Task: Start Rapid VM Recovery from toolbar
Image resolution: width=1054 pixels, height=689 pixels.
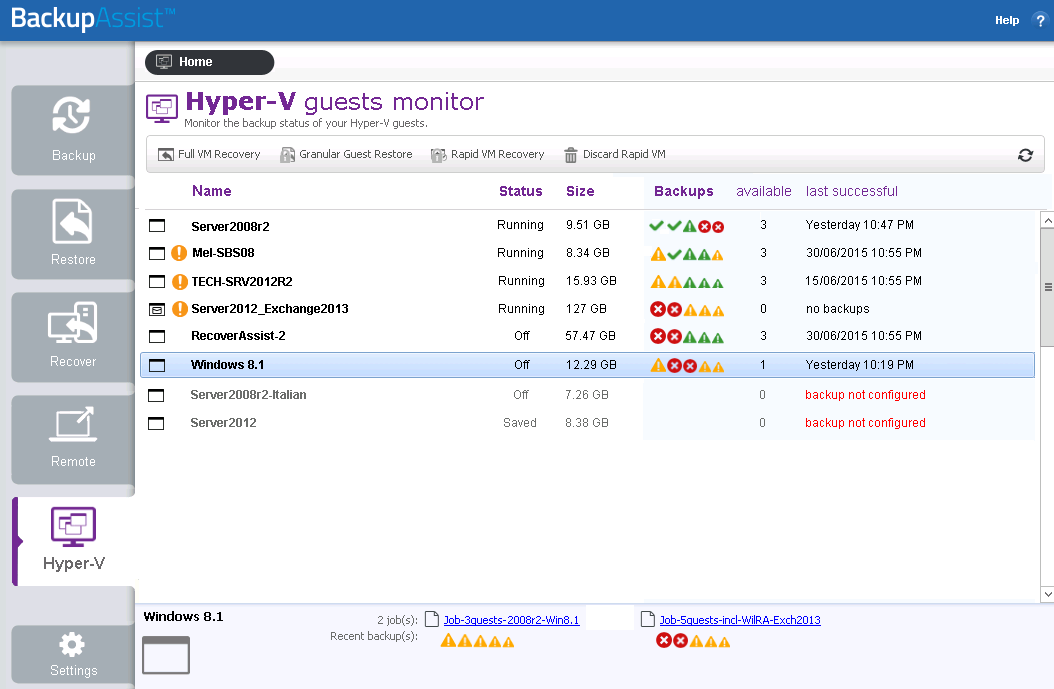Action: pyautogui.click(x=487, y=155)
